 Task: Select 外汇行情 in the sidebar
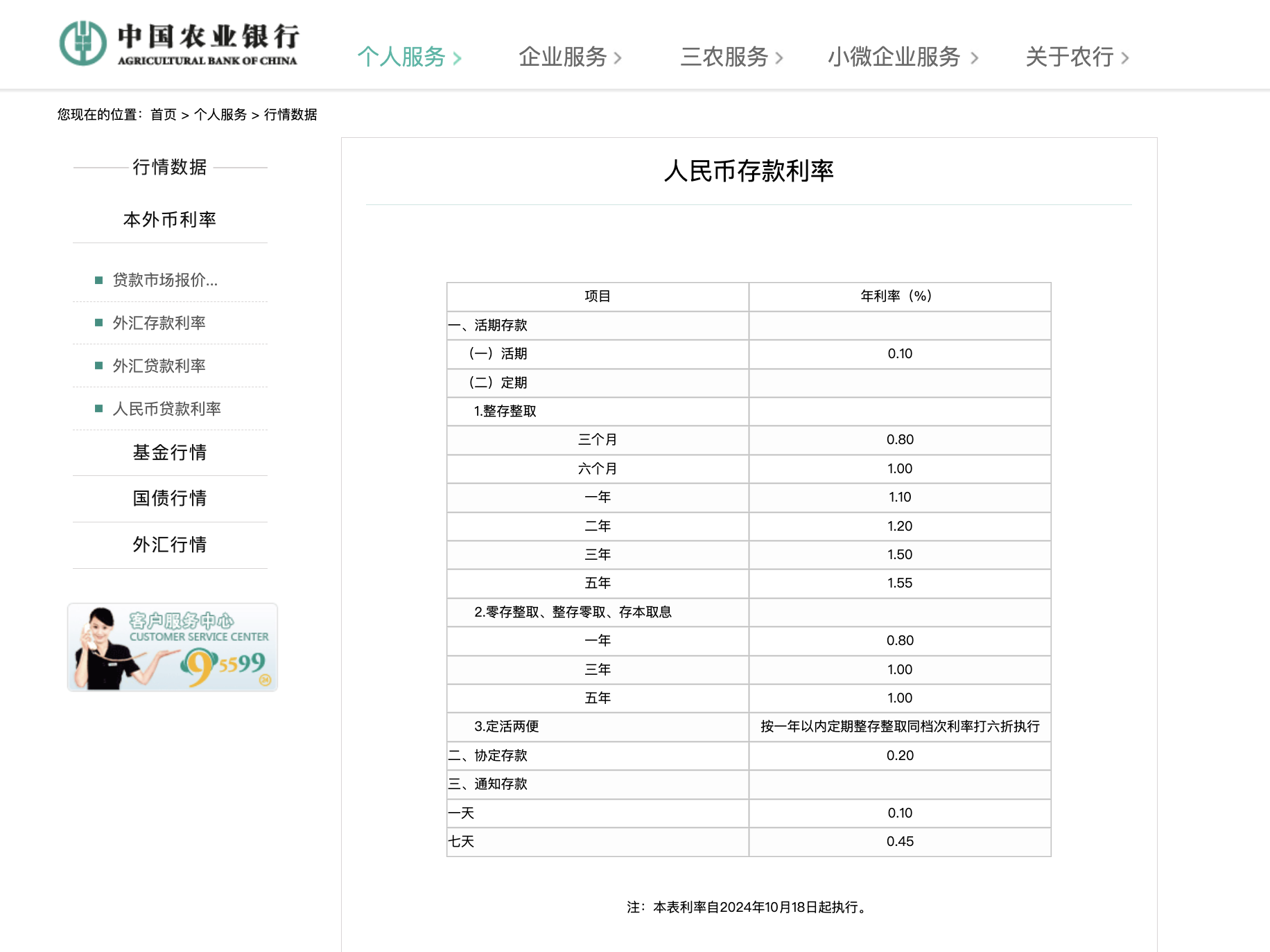coord(170,545)
